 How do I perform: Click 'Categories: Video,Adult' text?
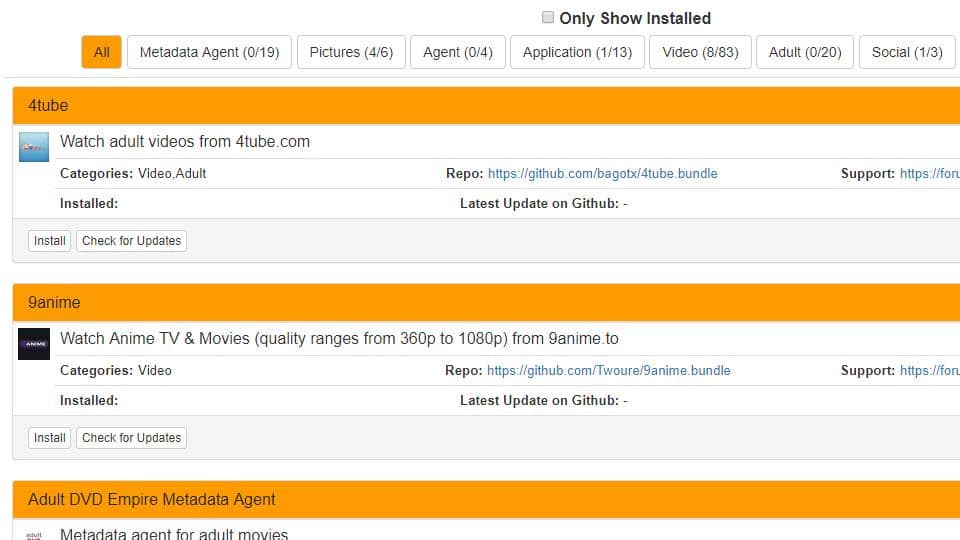point(133,173)
